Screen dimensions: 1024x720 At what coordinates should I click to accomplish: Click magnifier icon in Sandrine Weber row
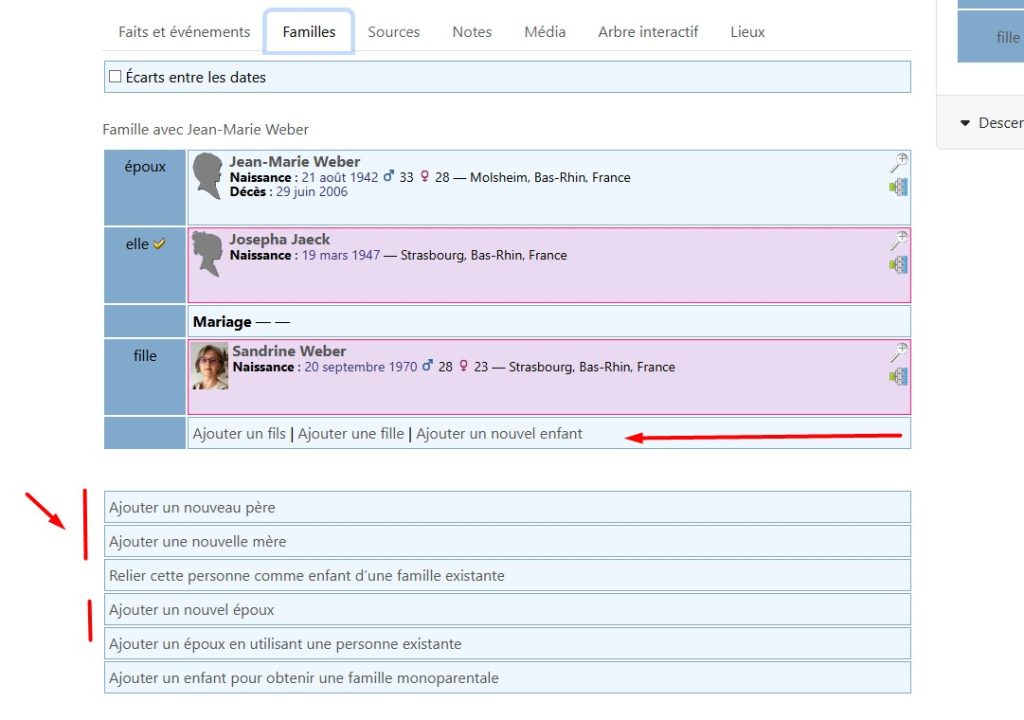[899, 353]
